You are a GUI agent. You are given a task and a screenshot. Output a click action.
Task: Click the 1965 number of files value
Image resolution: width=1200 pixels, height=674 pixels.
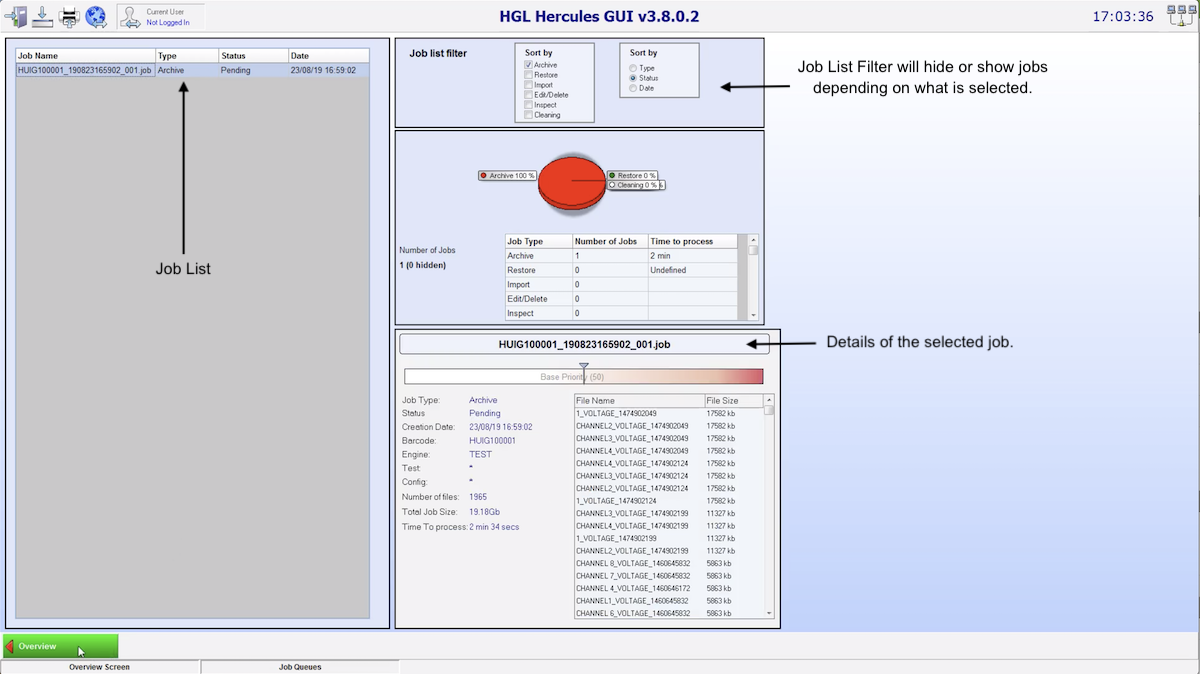tap(478, 497)
